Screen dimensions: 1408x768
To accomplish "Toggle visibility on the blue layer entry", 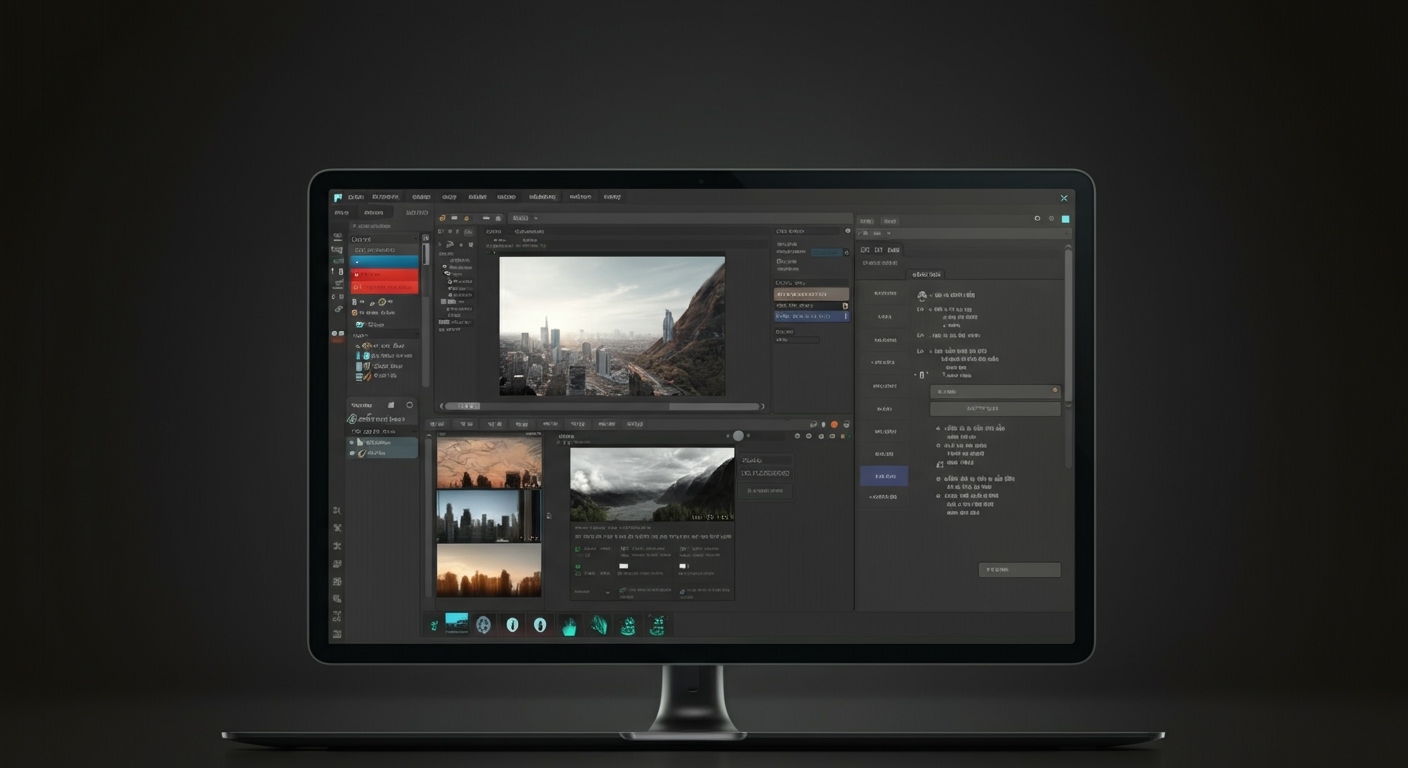I will coord(355,262).
